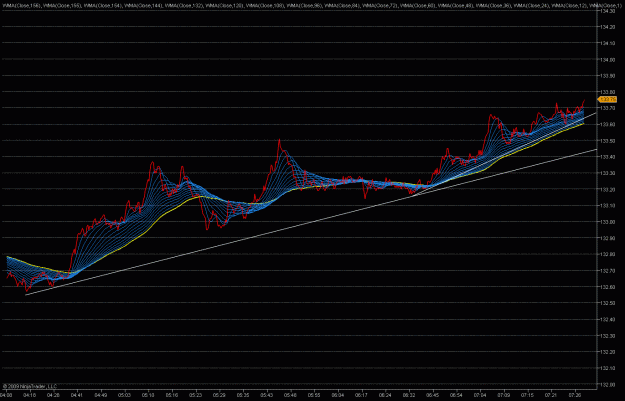Click the 133.50 price axis label

(x=607, y=141)
